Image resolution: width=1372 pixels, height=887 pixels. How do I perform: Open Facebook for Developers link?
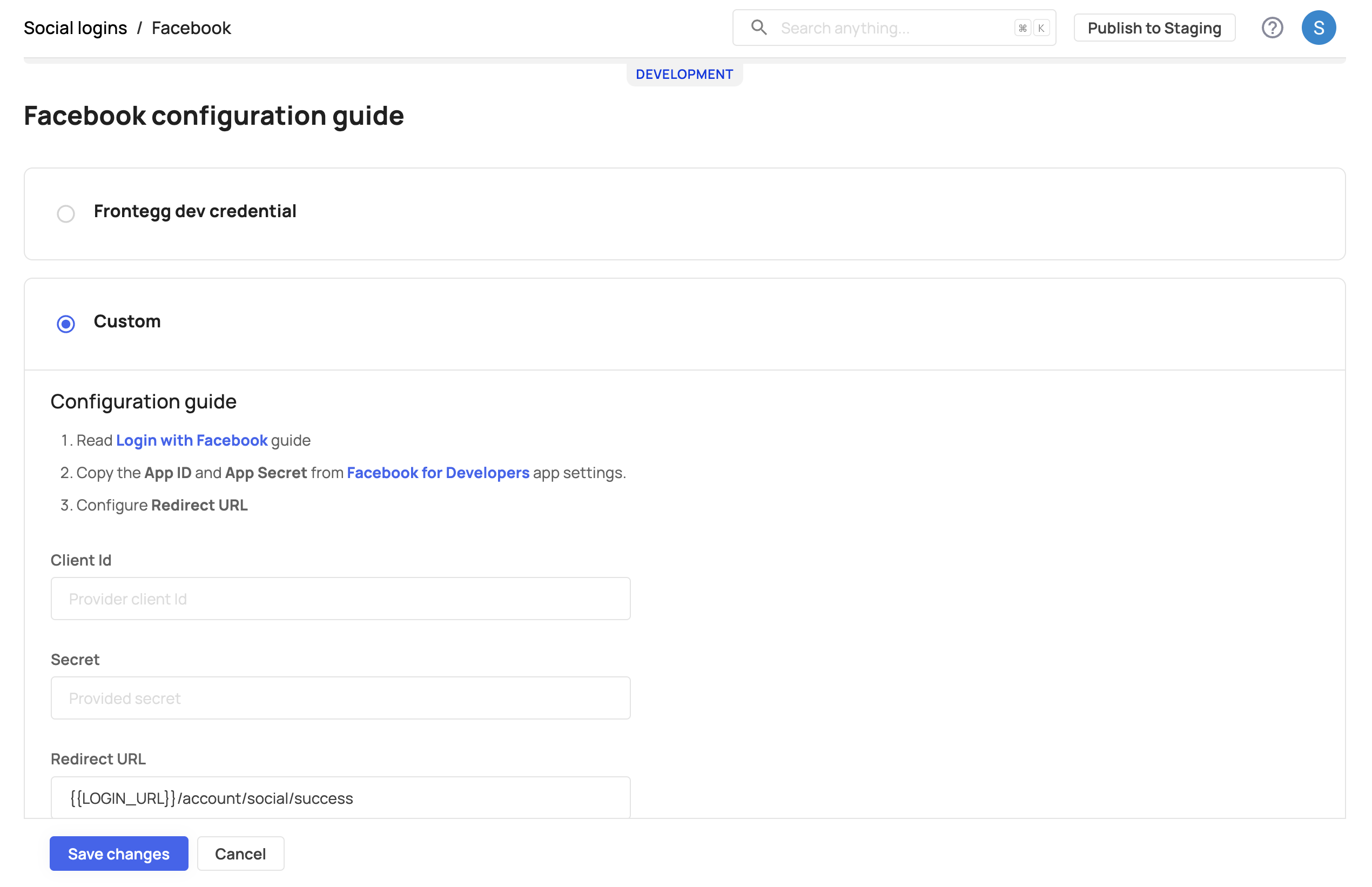[x=438, y=472]
